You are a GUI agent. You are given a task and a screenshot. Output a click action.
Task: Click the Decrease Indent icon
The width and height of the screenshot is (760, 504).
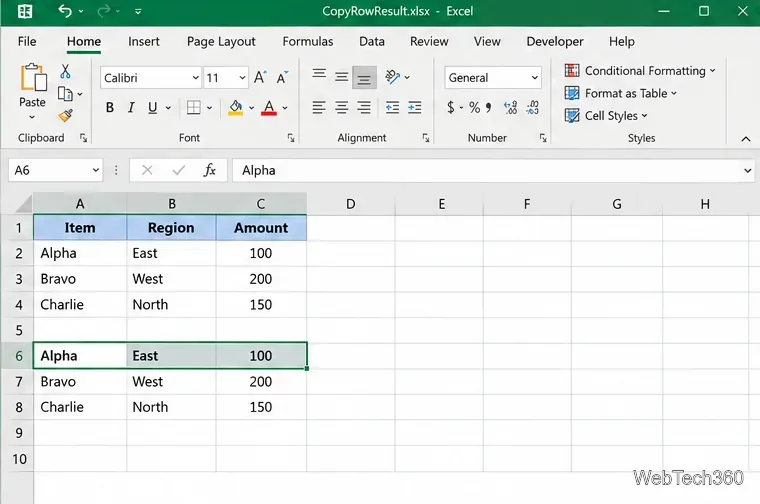coord(392,107)
